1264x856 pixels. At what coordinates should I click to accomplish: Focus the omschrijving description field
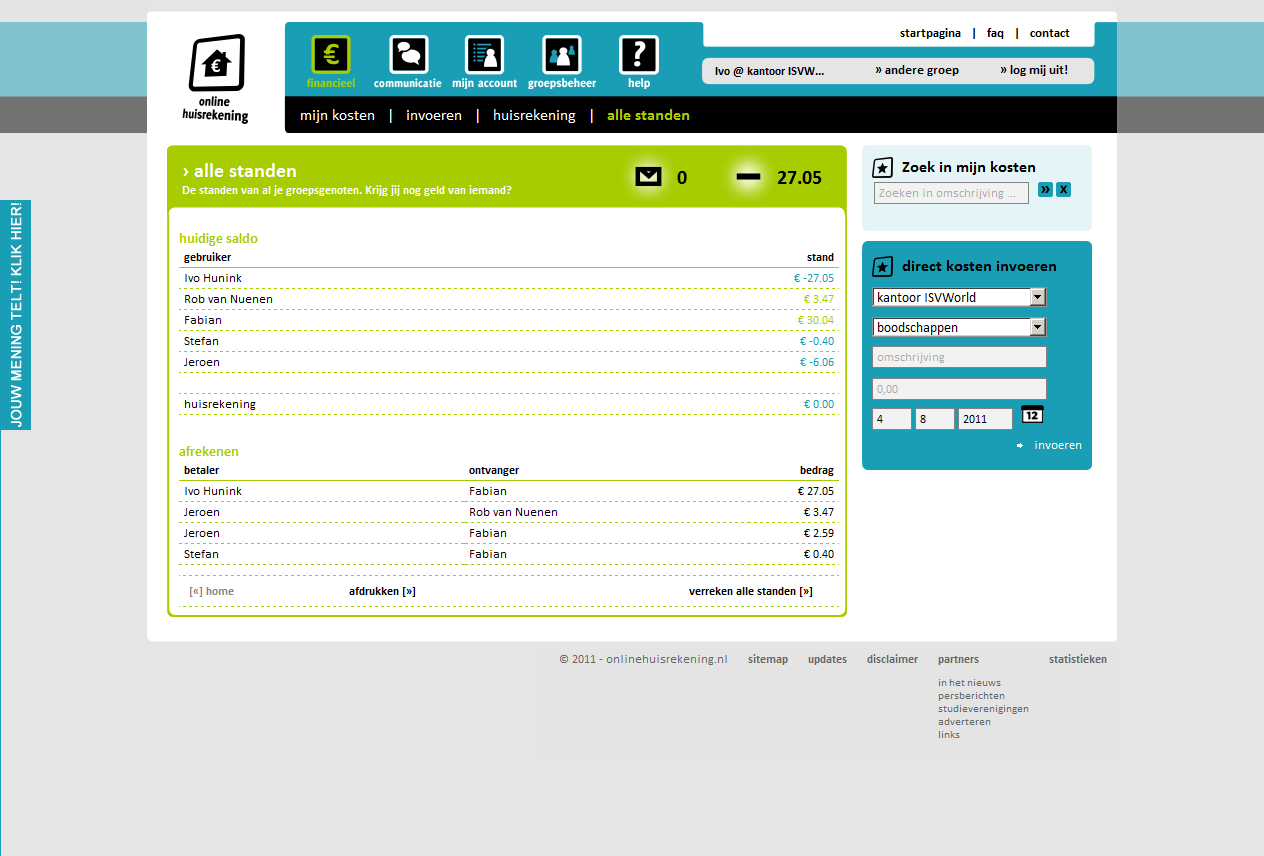[x=959, y=357]
